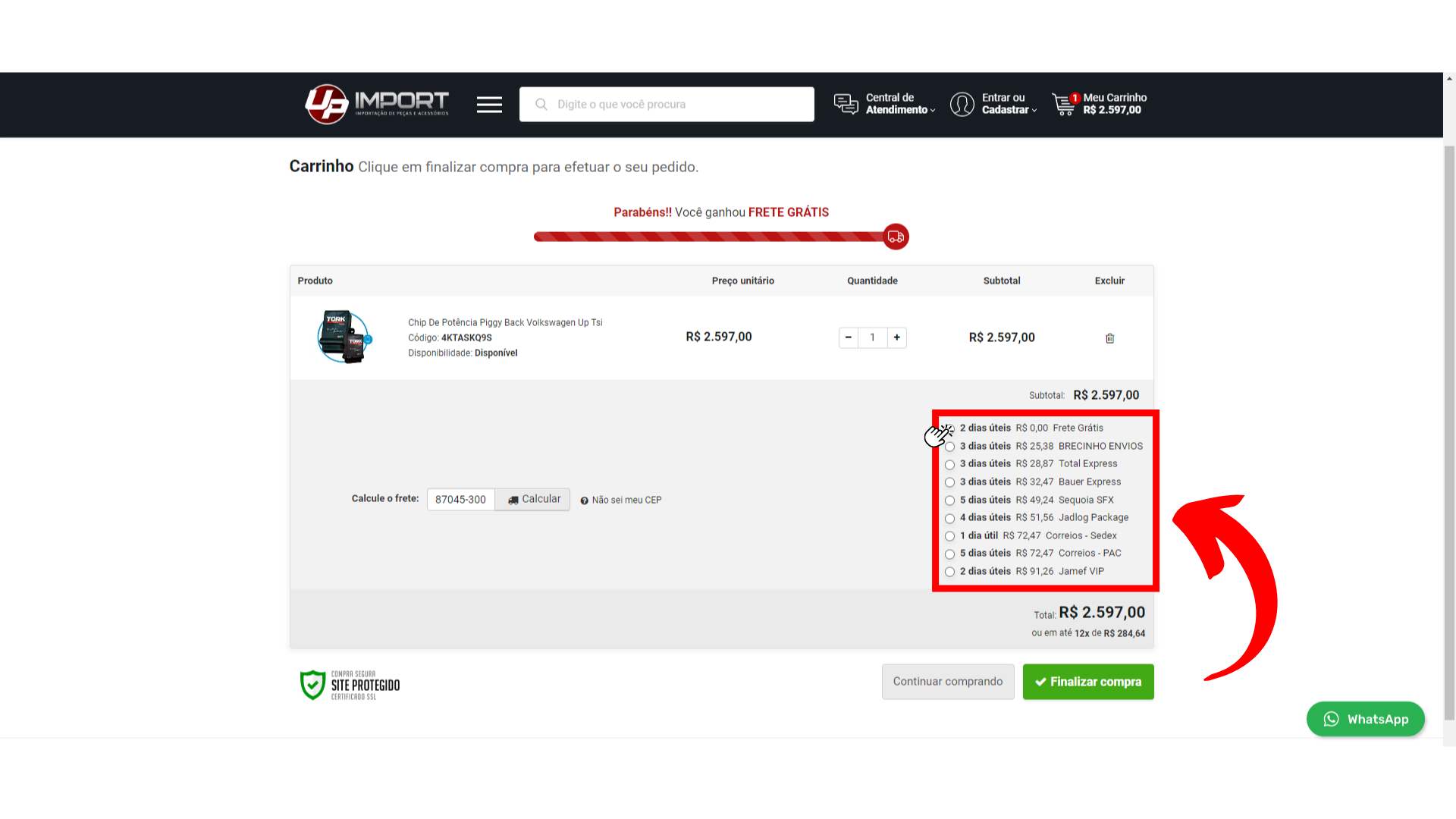This screenshot has height=819, width=1456.
Task: Click the Preço unitário column header
Action: pyautogui.click(x=742, y=281)
